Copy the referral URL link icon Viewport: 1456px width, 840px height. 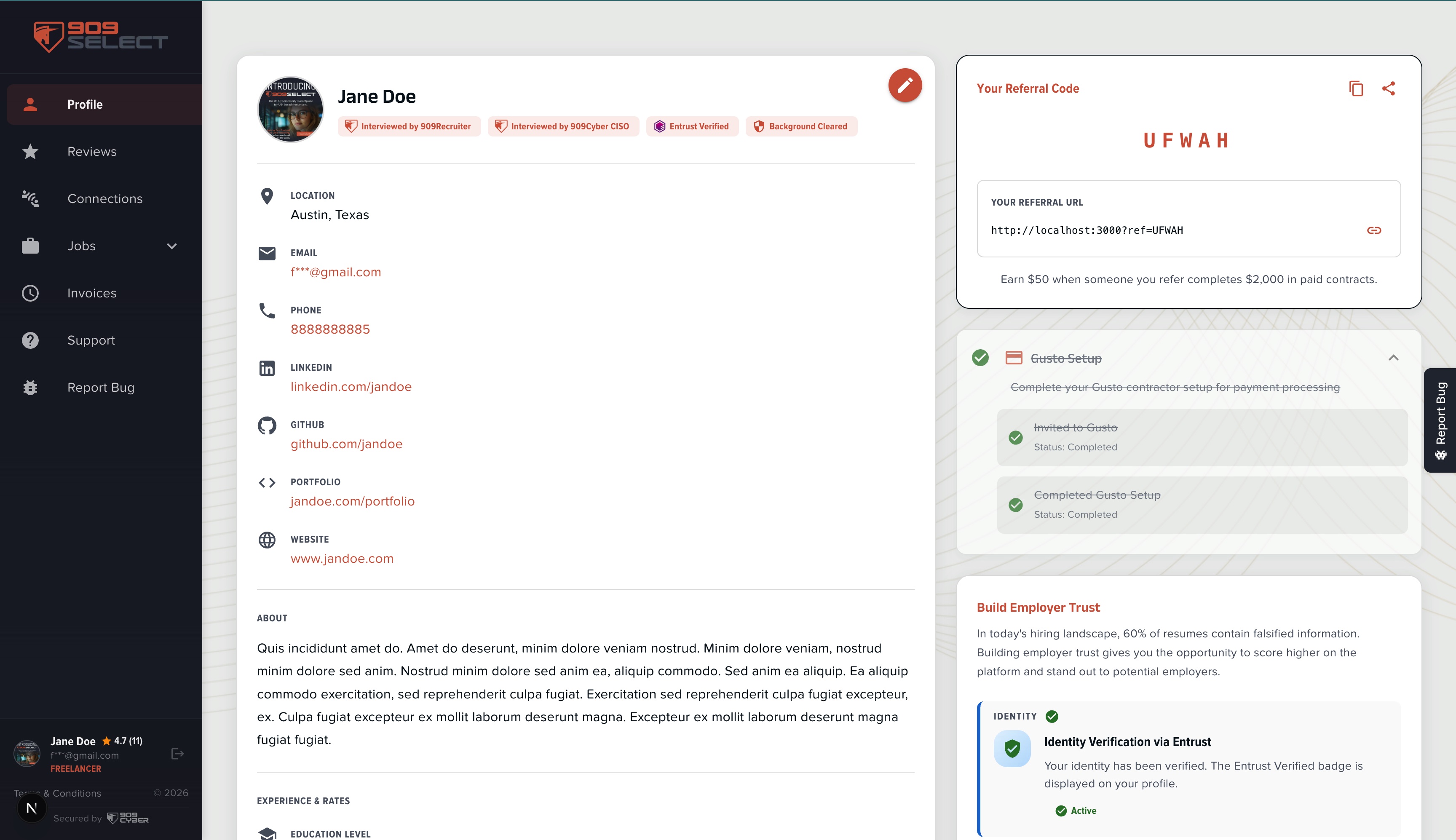pyautogui.click(x=1375, y=230)
